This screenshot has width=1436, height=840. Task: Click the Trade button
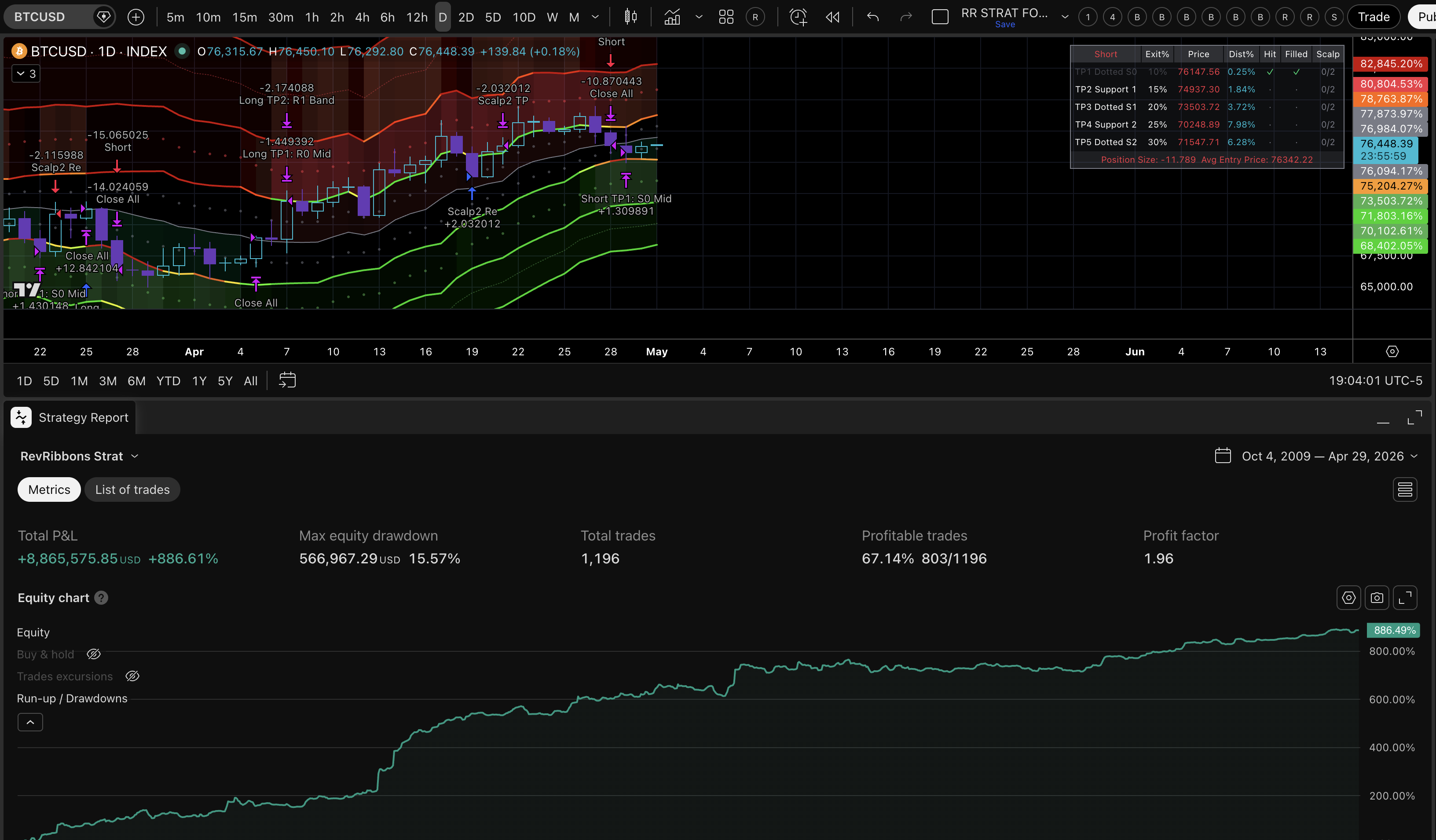[x=1374, y=17]
